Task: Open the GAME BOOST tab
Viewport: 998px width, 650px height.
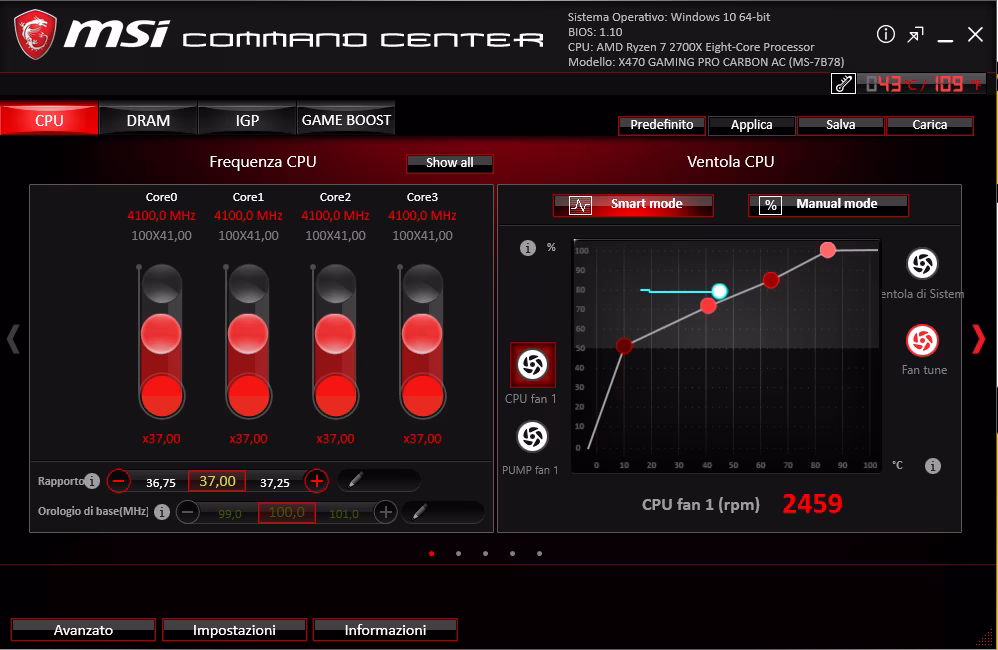Action: click(x=346, y=119)
